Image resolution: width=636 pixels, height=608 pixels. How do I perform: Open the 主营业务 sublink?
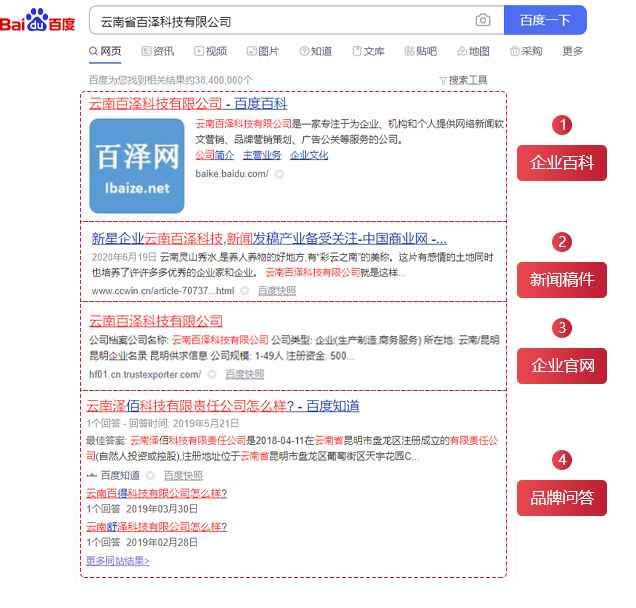tap(262, 155)
